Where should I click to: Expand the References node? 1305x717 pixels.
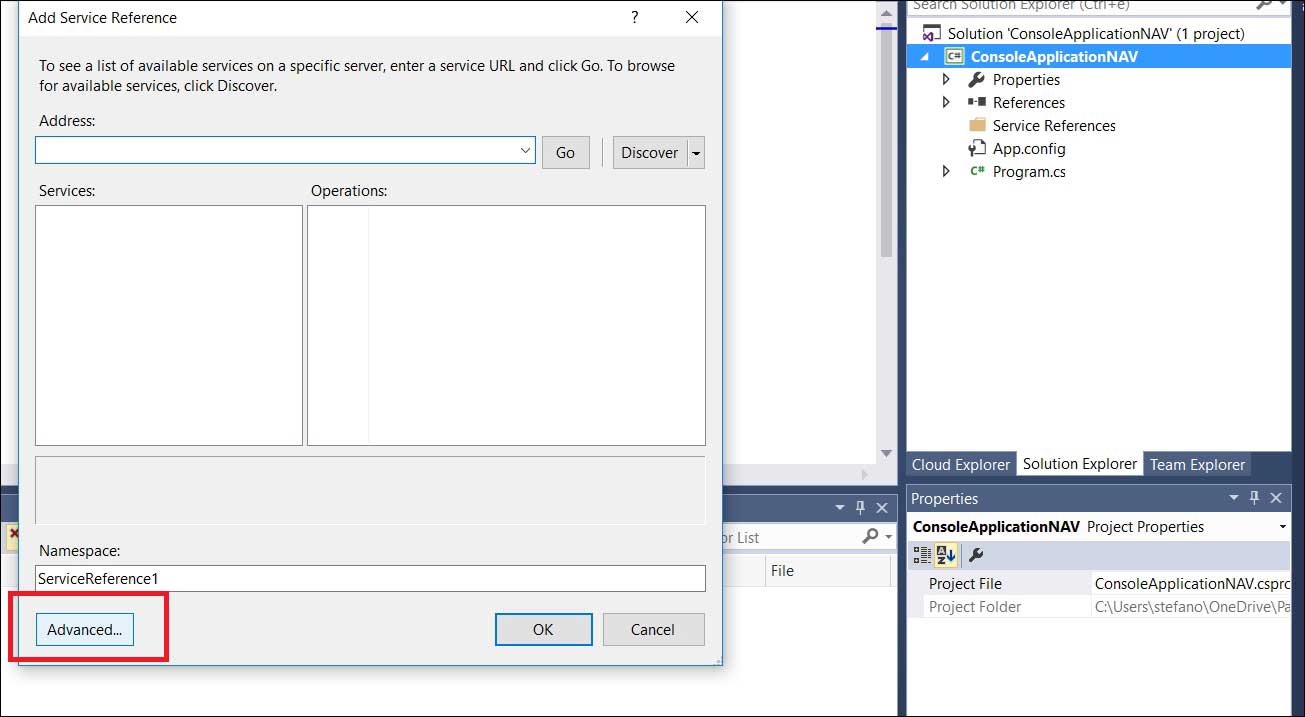pos(947,102)
